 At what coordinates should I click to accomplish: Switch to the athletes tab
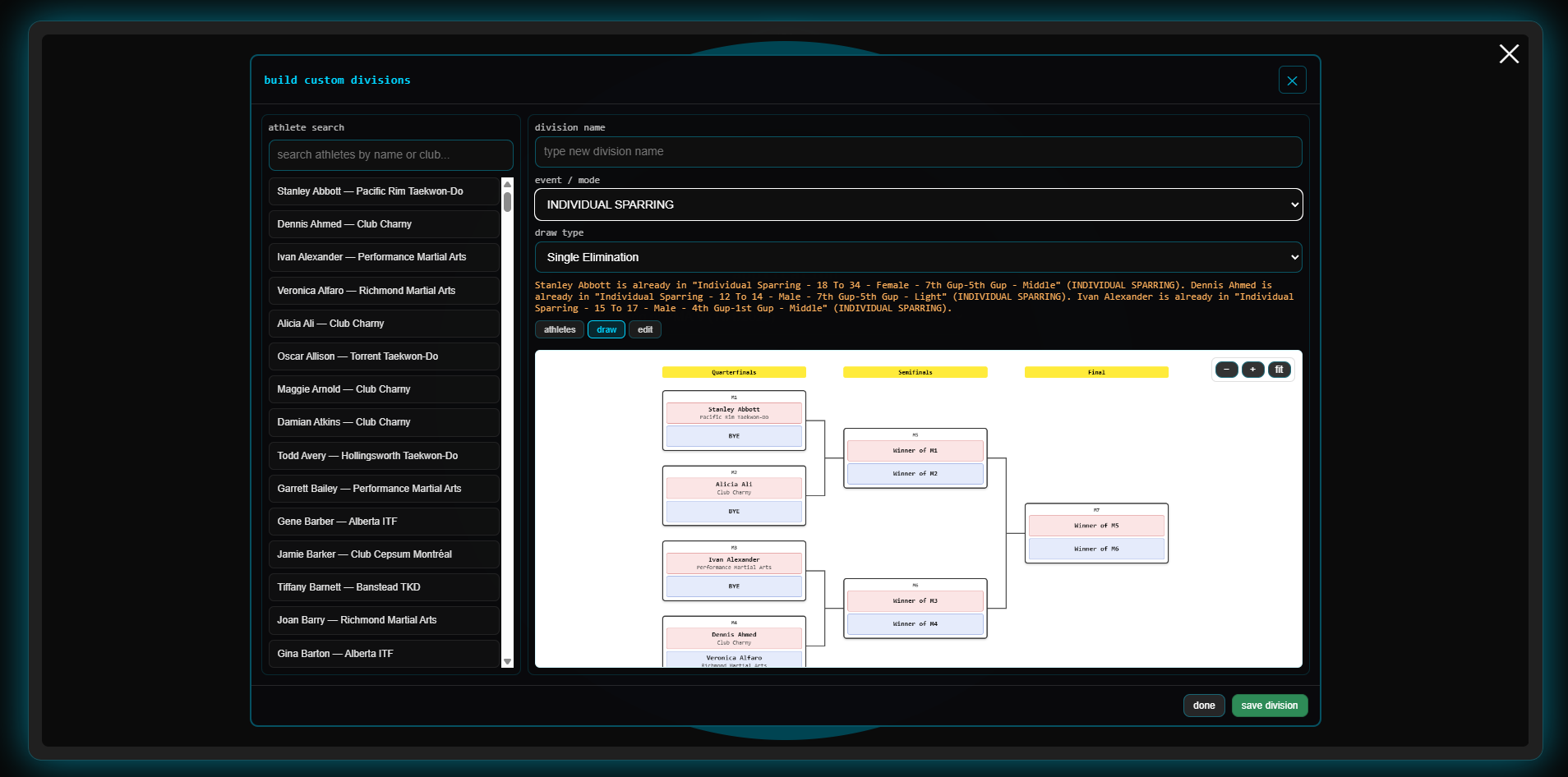click(560, 329)
